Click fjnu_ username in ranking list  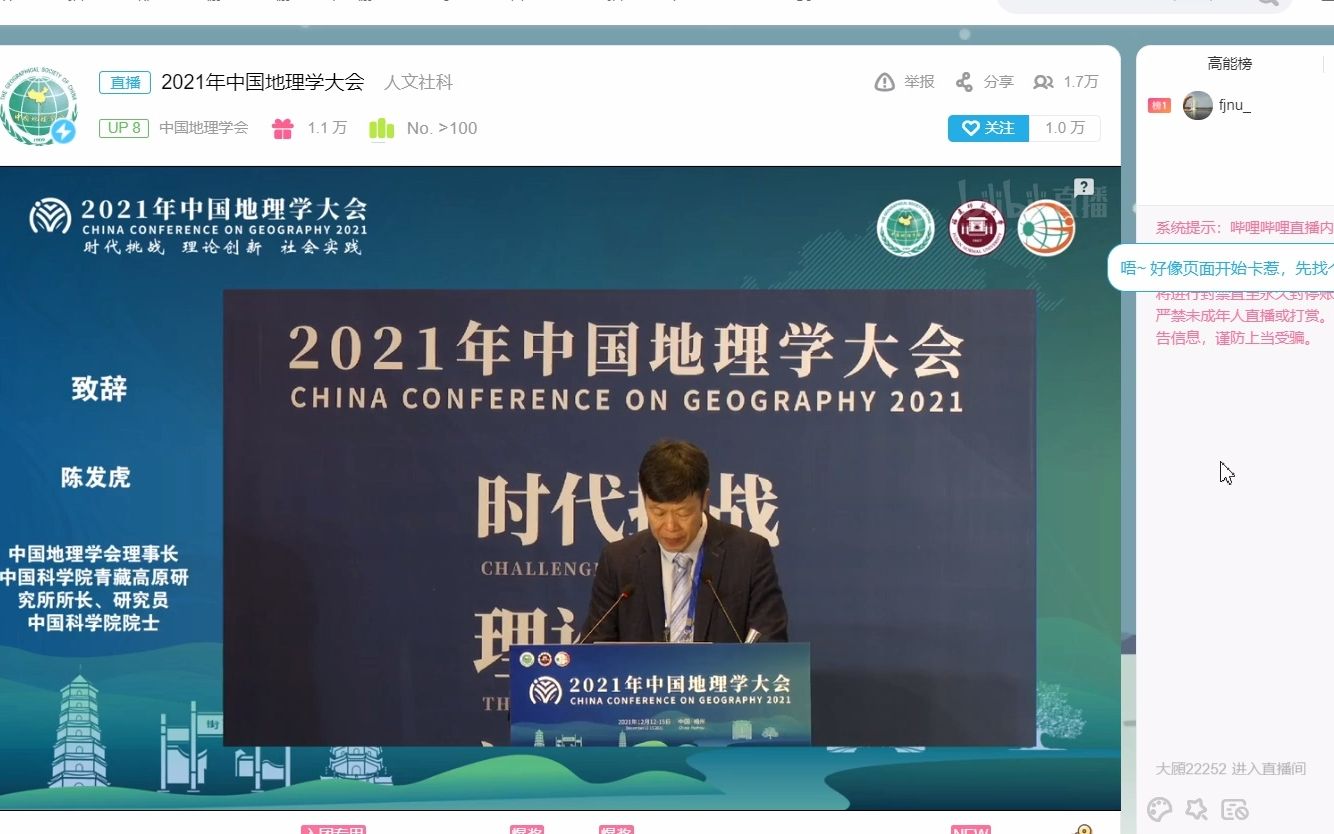(1235, 106)
